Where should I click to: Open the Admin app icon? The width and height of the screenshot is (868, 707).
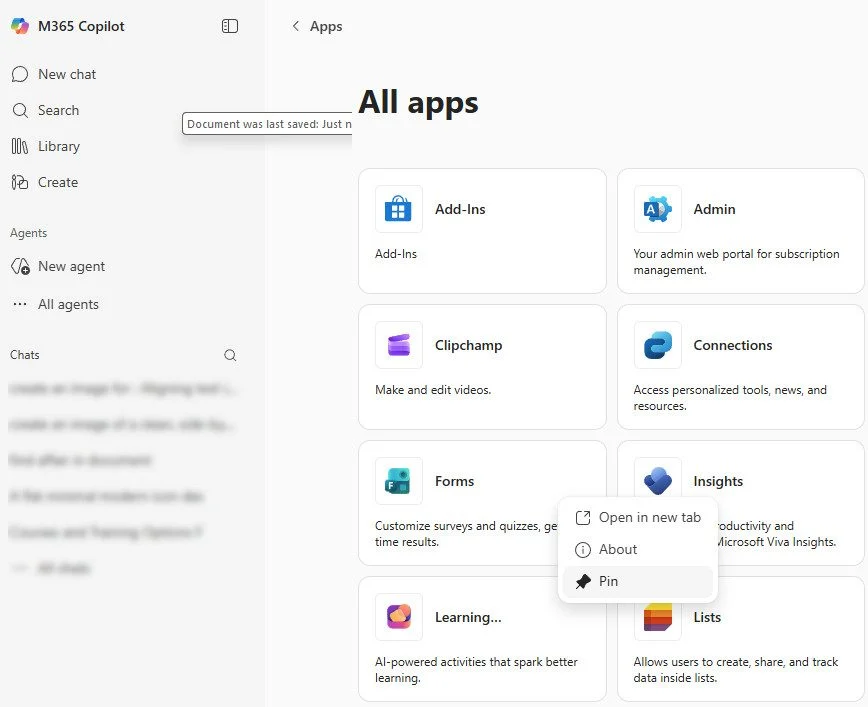(658, 209)
